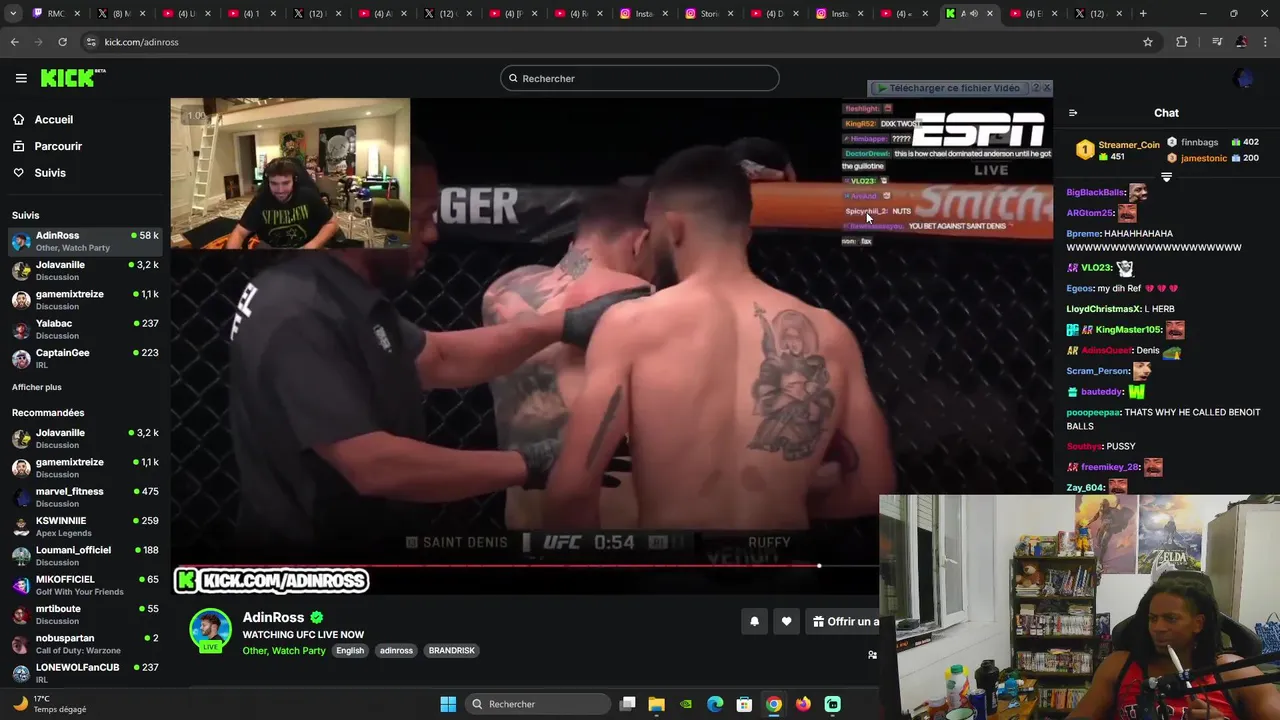Expand followed list with Afficher plus
This screenshot has height=720, width=1280.
[37, 387]
